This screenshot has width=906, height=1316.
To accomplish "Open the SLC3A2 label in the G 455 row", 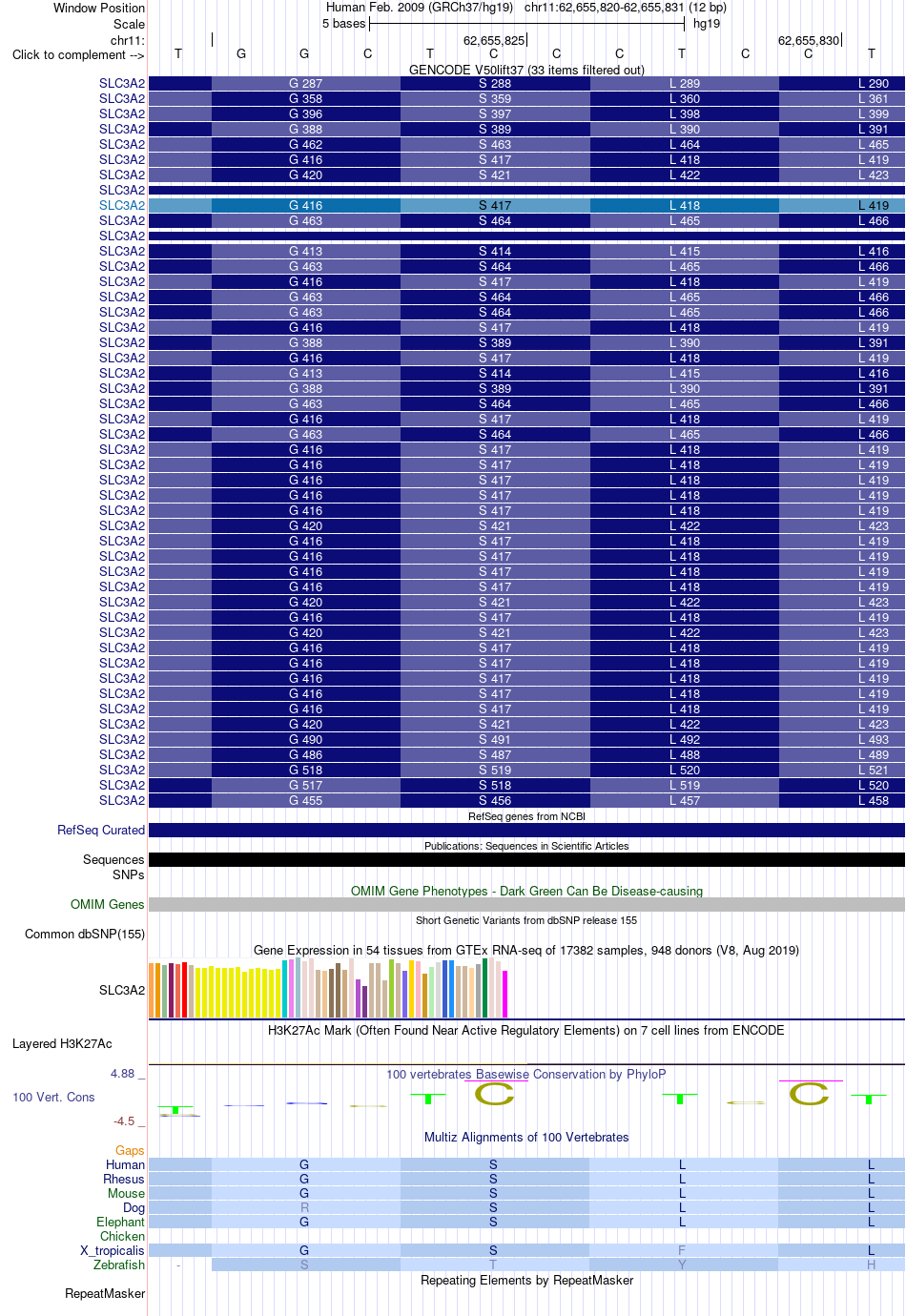I will 122,800.
